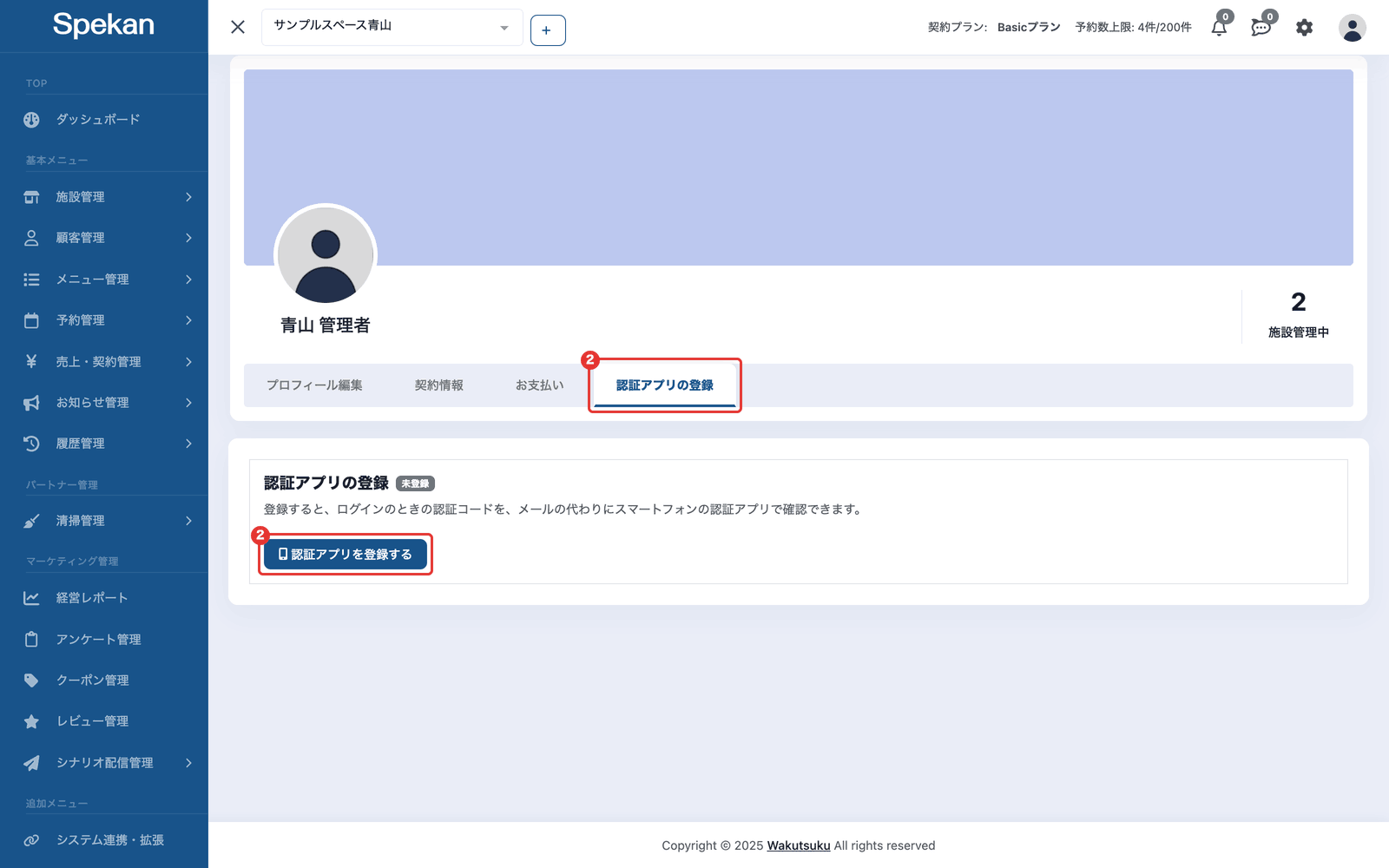Image resolution: width=1389 pixels, height=868 pixels.
Task: Expand the 履歴管理 chevron
Action: click(188, 444)
